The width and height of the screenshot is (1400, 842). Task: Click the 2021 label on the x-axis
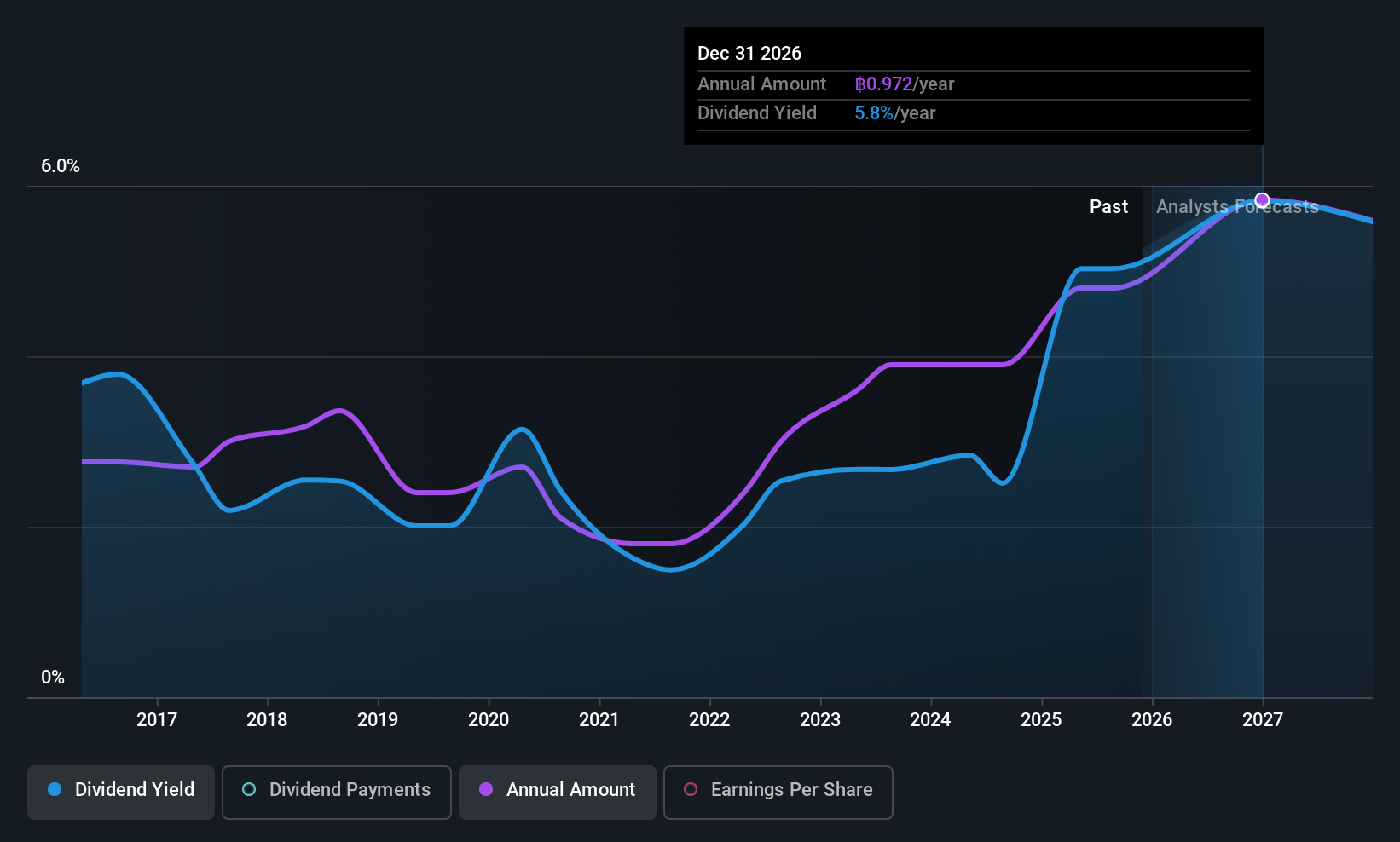[x=599, y=719]
